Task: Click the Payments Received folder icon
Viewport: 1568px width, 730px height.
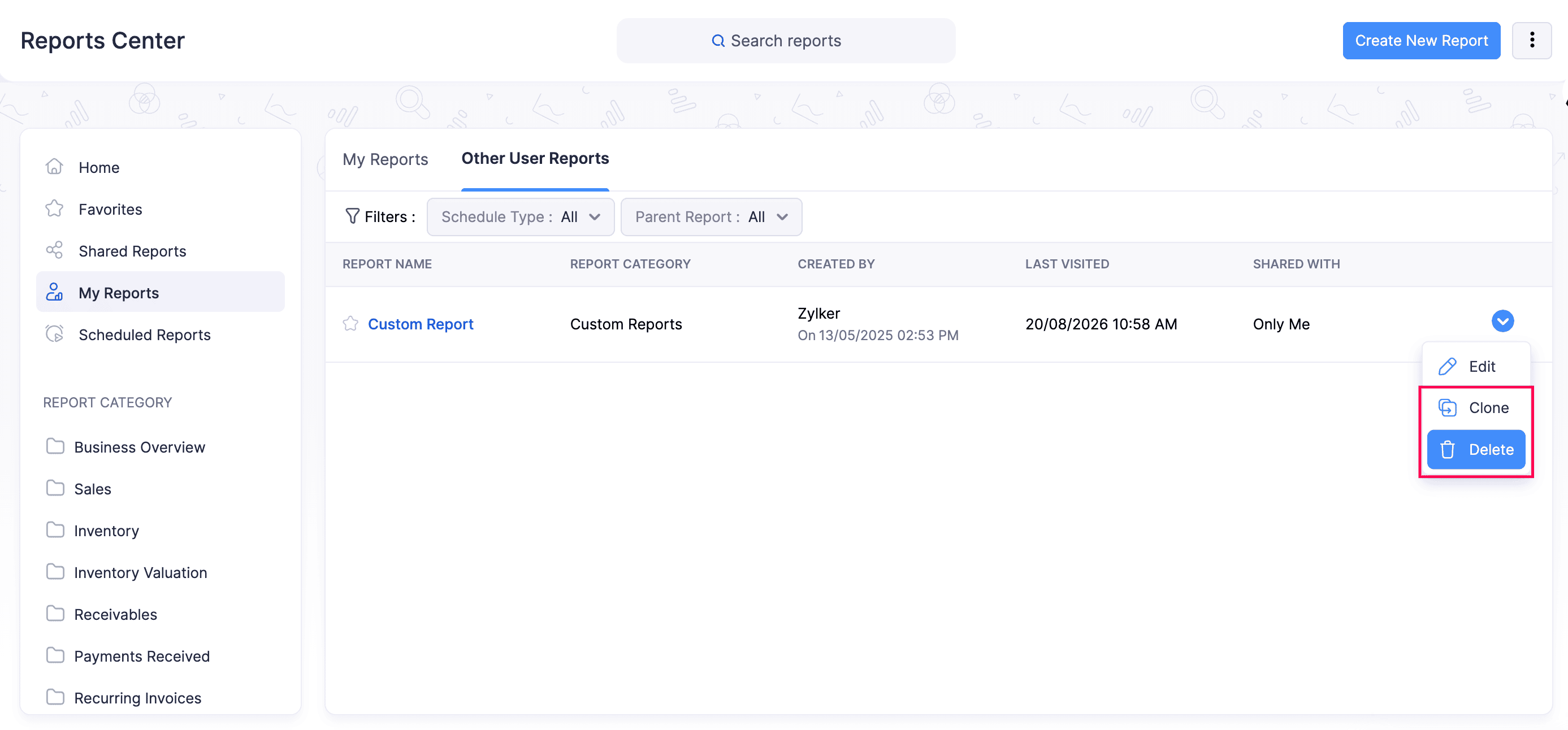Action: [x=55, y=656]
